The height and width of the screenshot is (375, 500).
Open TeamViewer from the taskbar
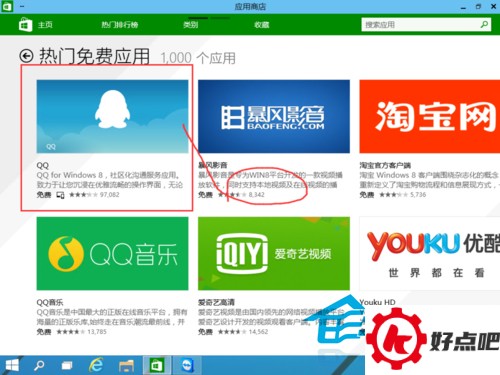[x=188, y=365]
